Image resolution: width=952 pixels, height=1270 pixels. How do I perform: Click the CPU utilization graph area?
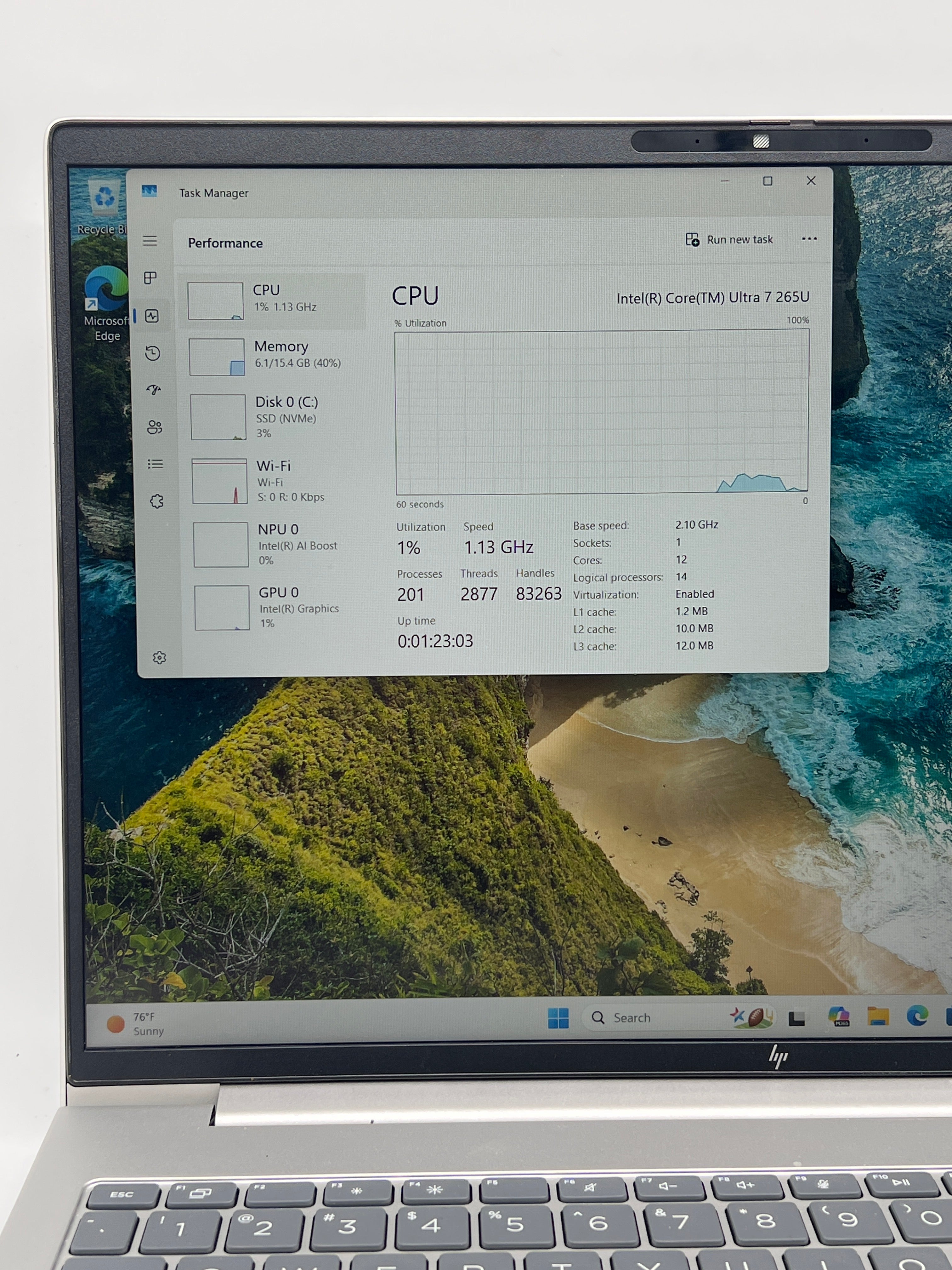click(x=602, y=412)
